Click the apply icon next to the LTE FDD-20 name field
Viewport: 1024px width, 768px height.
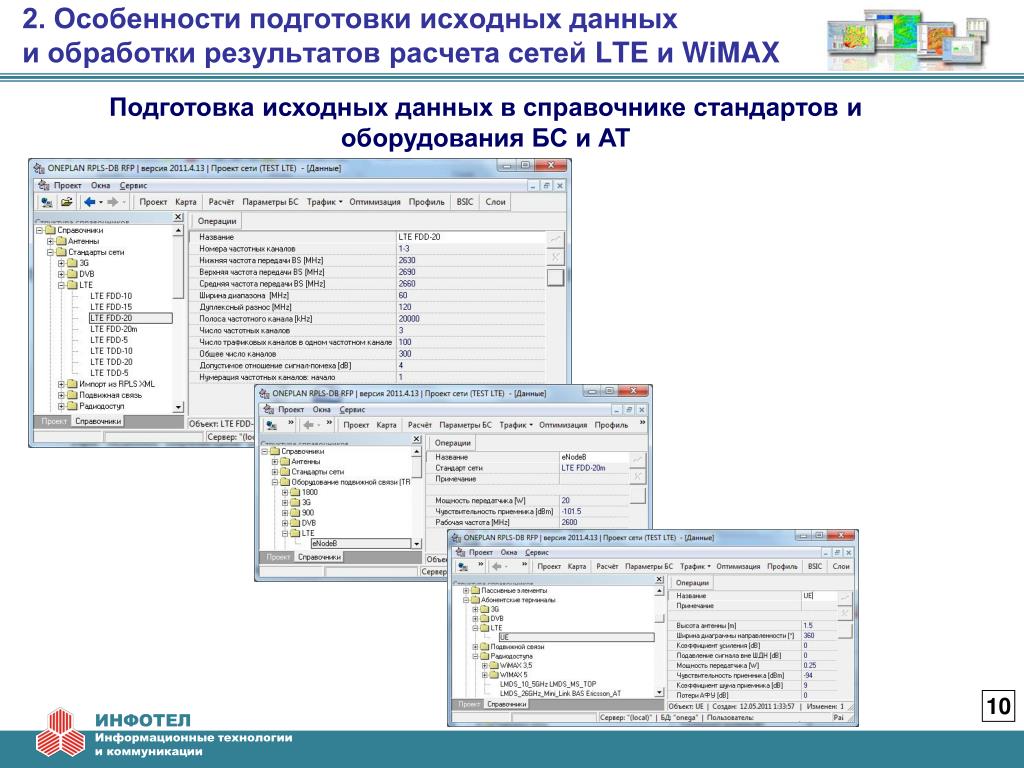(555, 240)
